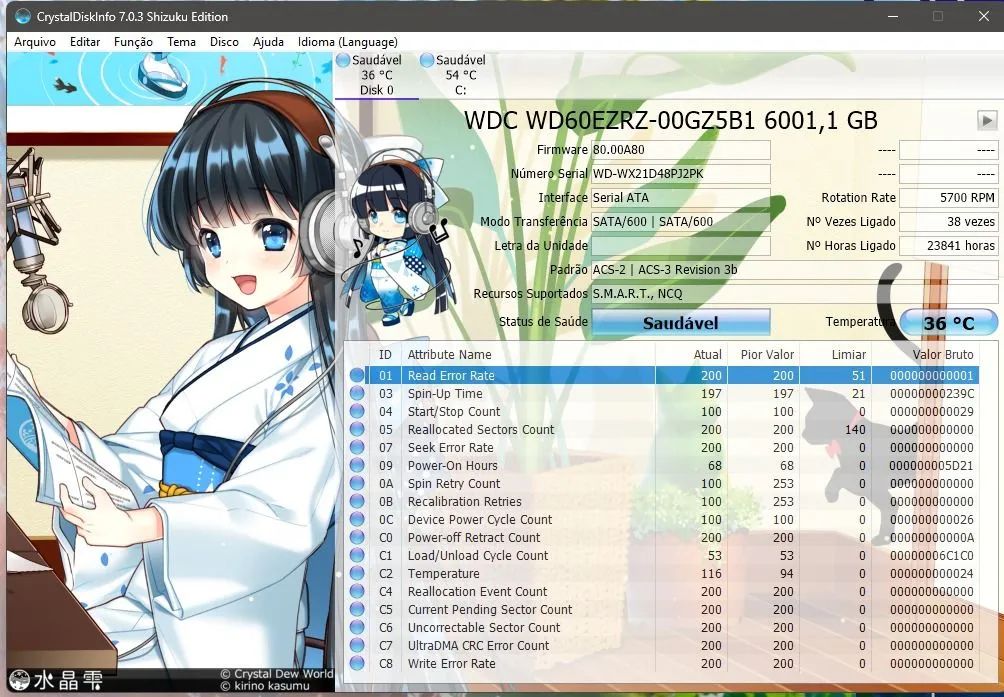The height and width of the screenshot is (697, 1004).
Task: Click the empty Letra da Unidade field
Action: pos(680,246)
